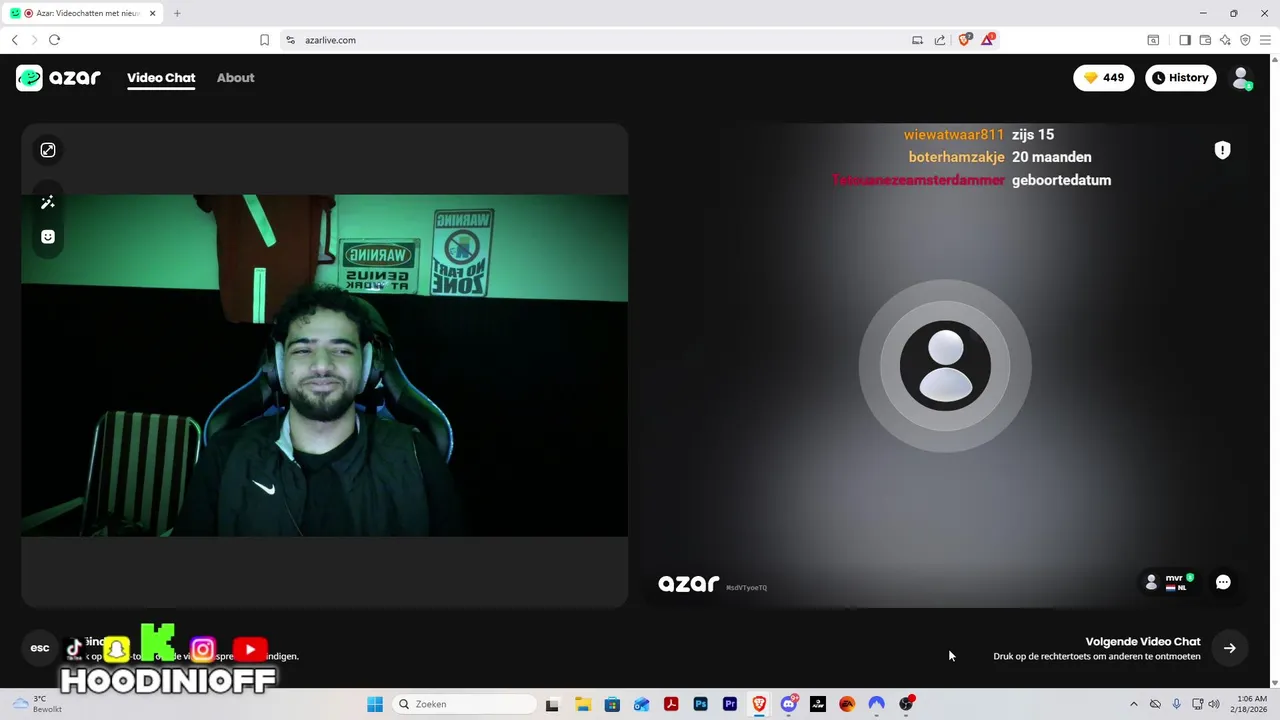Click the system tray microphone icon

[x=1176, y=704]
